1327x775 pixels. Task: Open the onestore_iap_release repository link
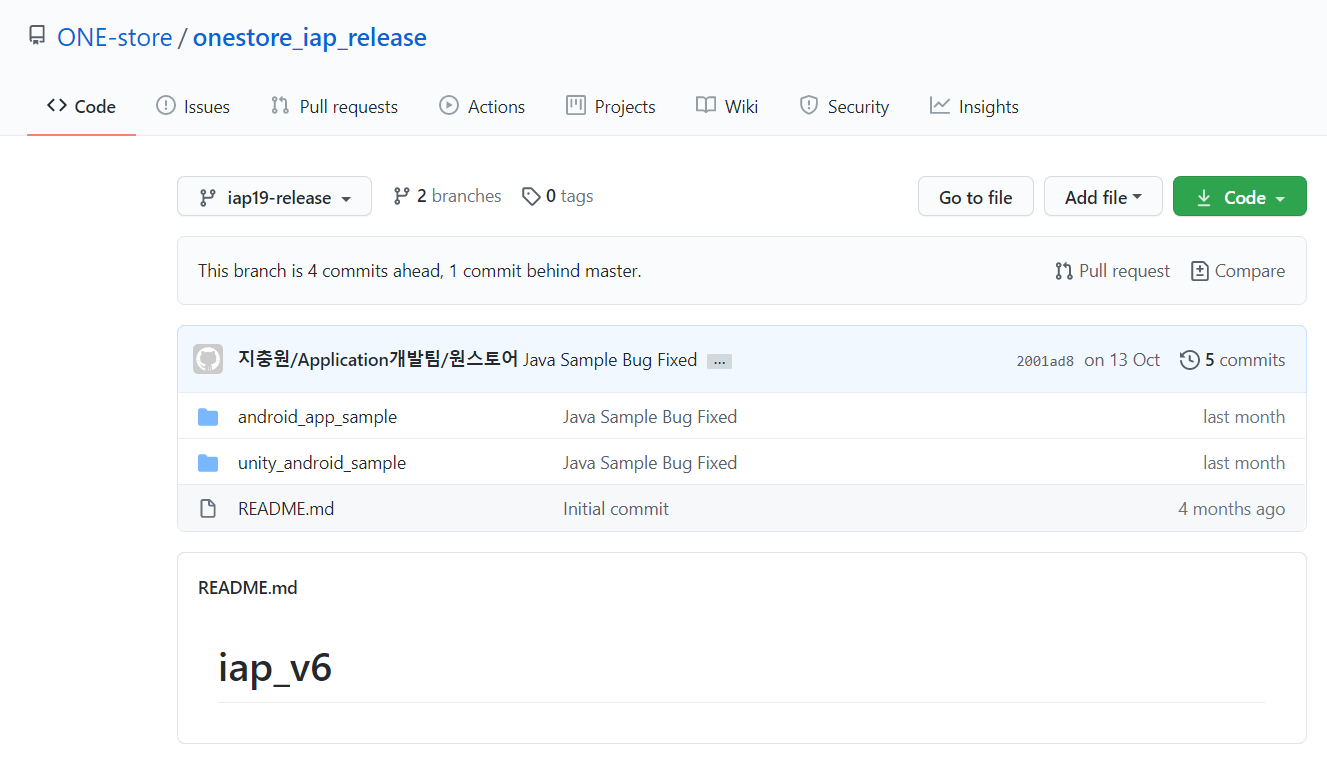click(309, 37)
